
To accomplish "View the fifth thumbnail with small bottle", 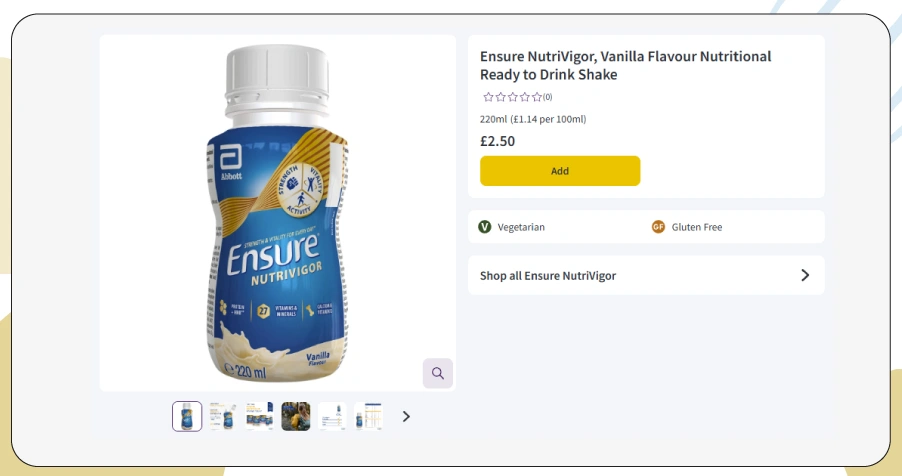I will click(332, 416).
